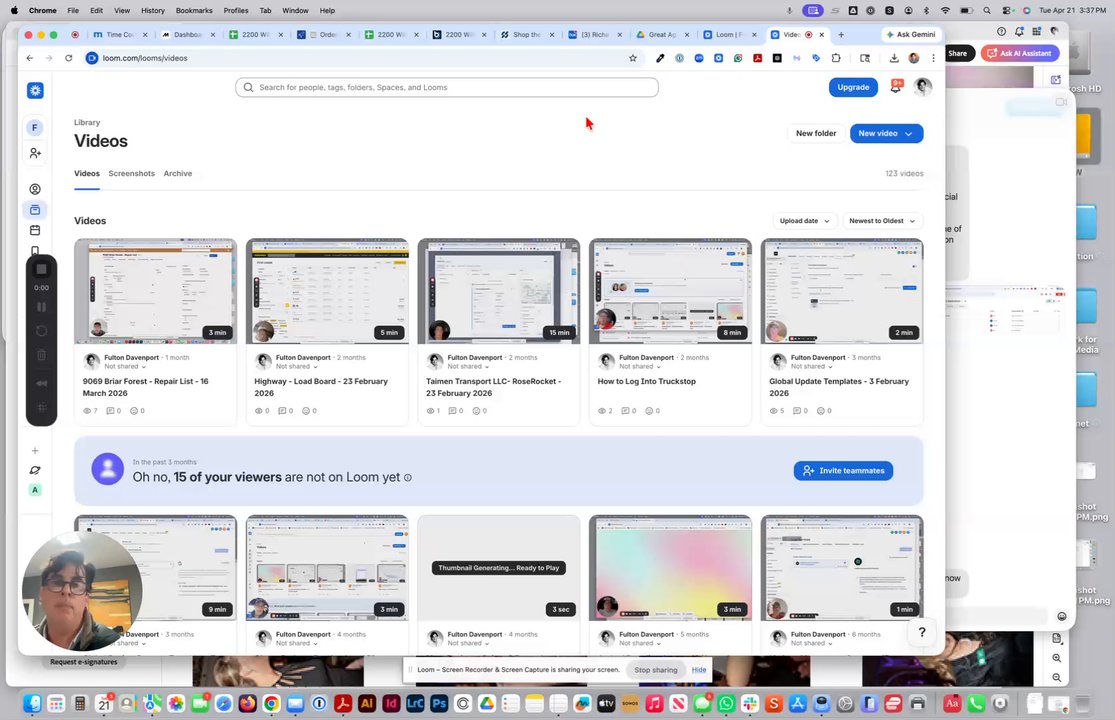1115x720 pixels.
Task: Open the profile avatar next to Upgrade
Action: pyautogui.click(x=922, y=87)
